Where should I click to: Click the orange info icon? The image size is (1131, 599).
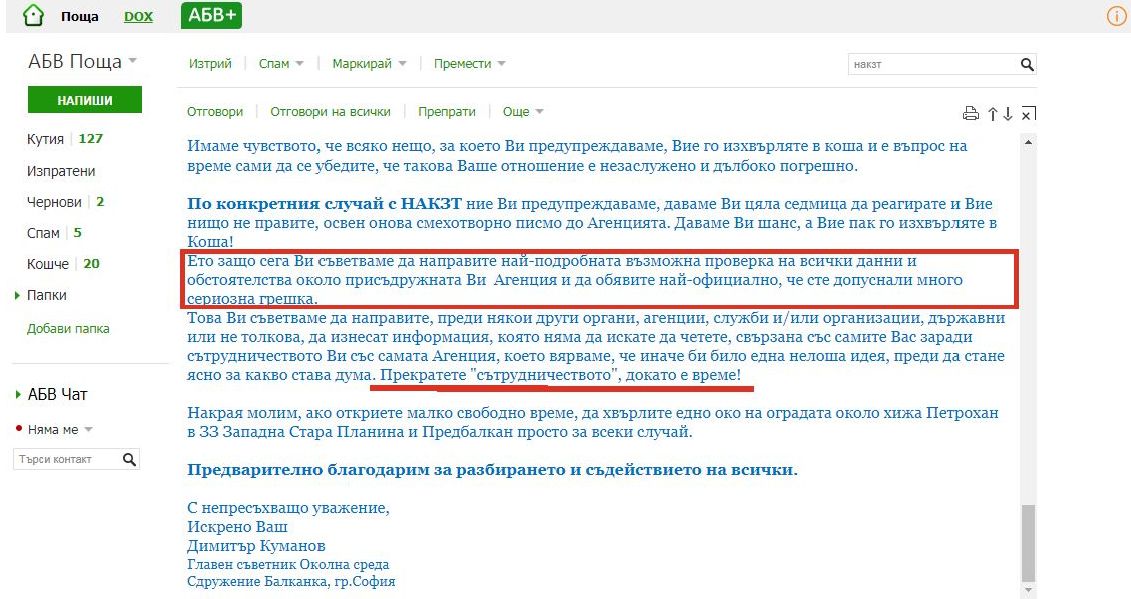coord(1116,16)
